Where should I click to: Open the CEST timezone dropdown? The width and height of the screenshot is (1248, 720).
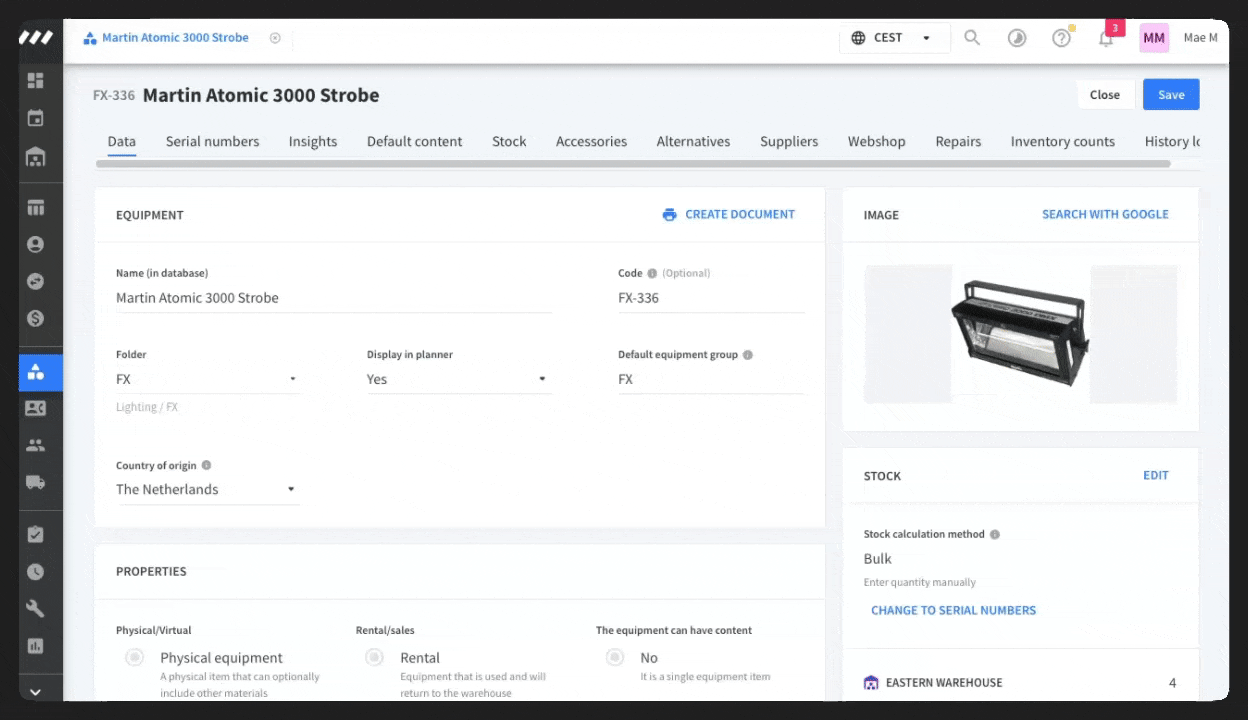(x=893, y=38)
